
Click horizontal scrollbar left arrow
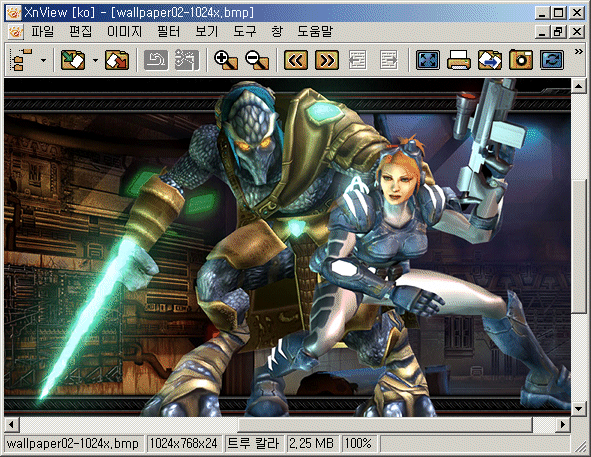(12, 425)
